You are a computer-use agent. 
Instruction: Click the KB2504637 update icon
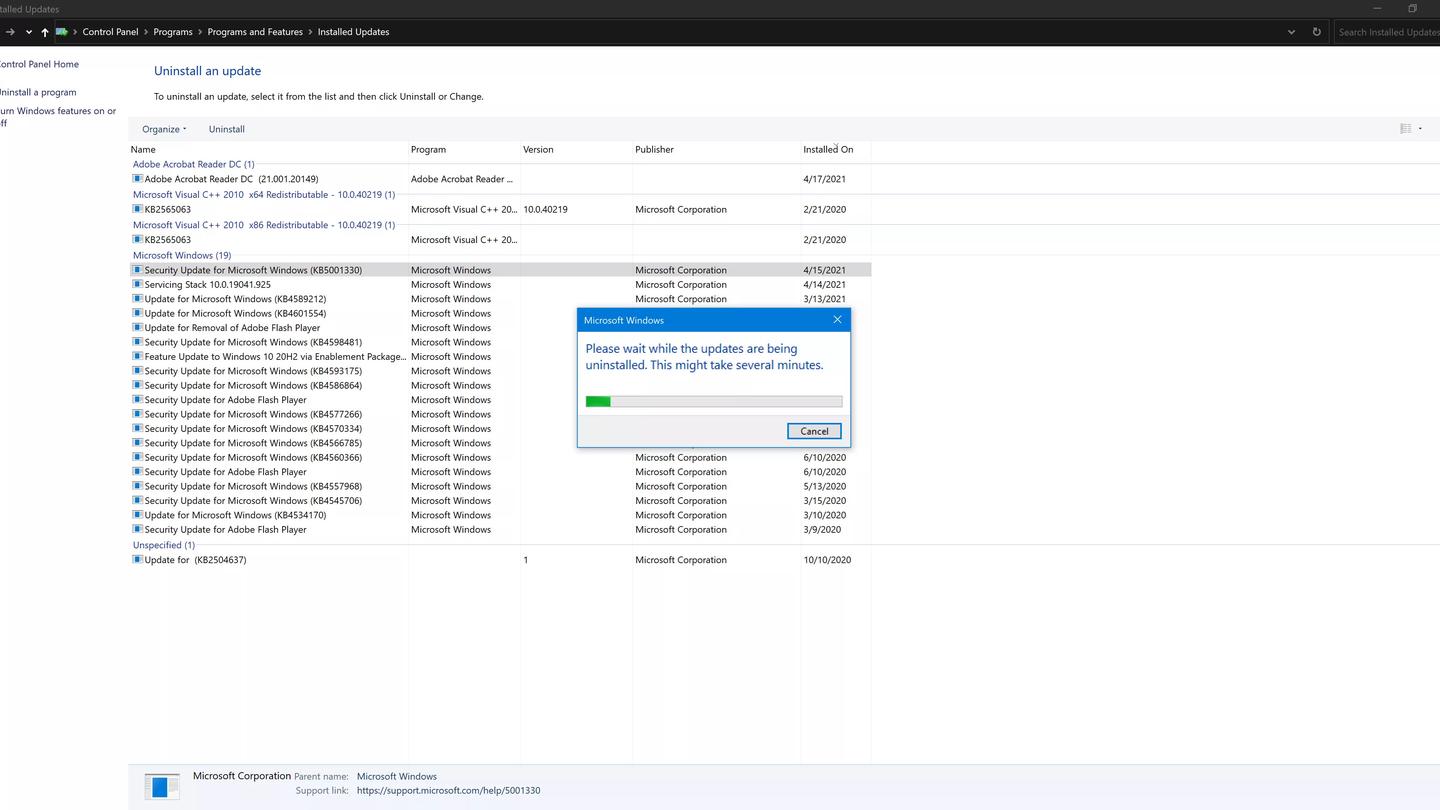pyautogui.click(x=137, y=559)
